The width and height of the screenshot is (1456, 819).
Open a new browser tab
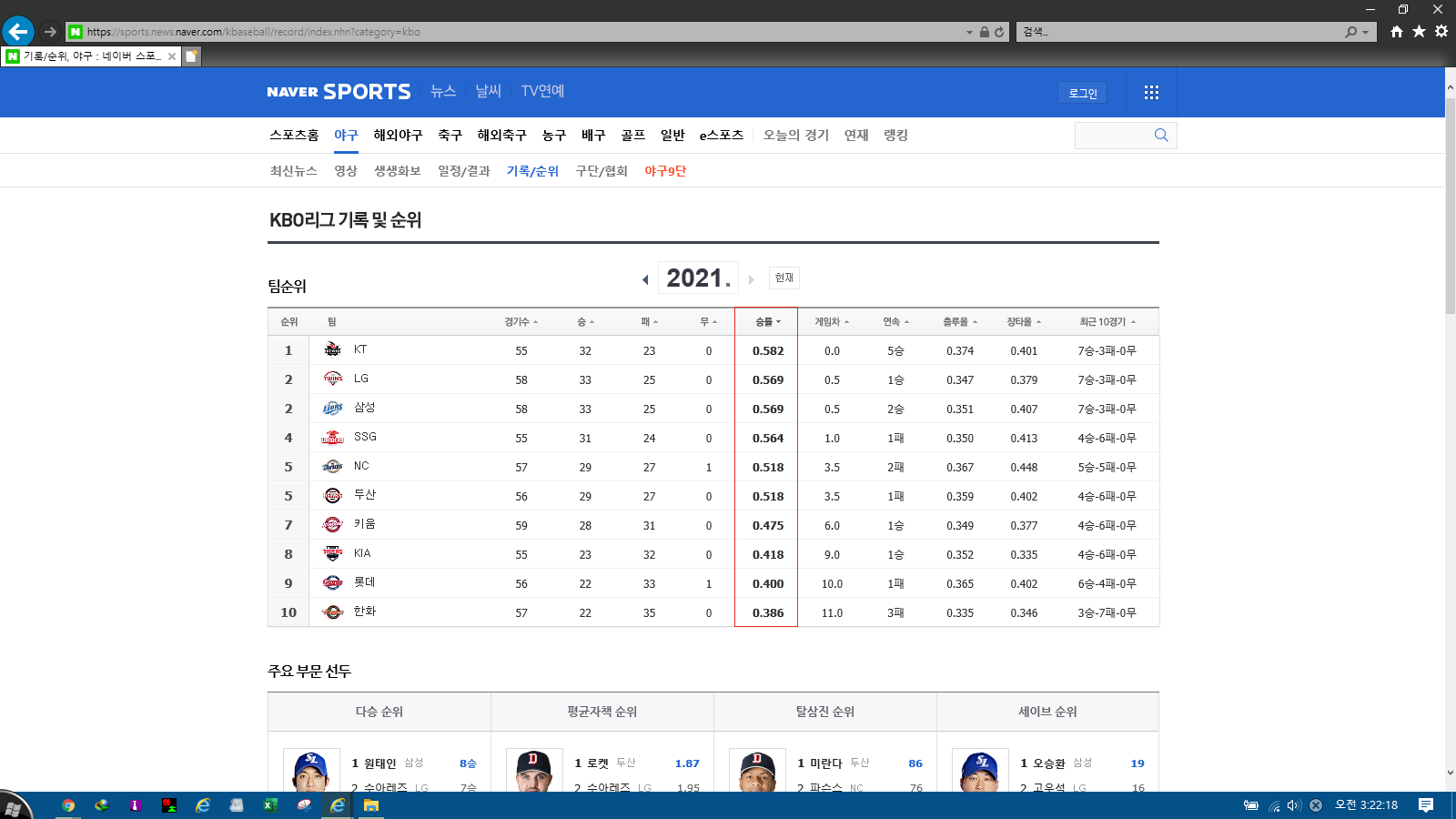pyautogui.click(x=191, y=56)
